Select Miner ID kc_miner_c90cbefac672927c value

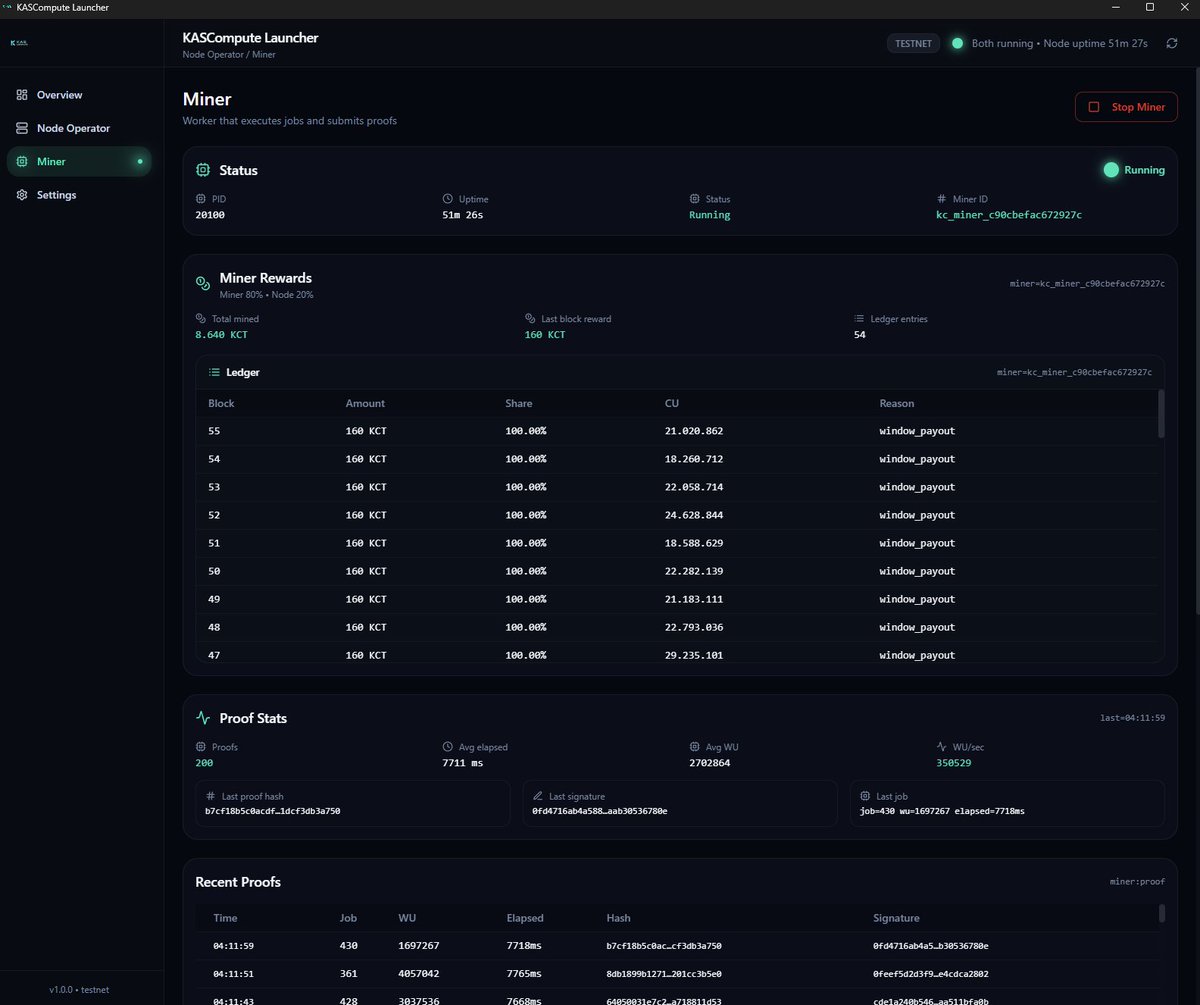[1008, 215]
